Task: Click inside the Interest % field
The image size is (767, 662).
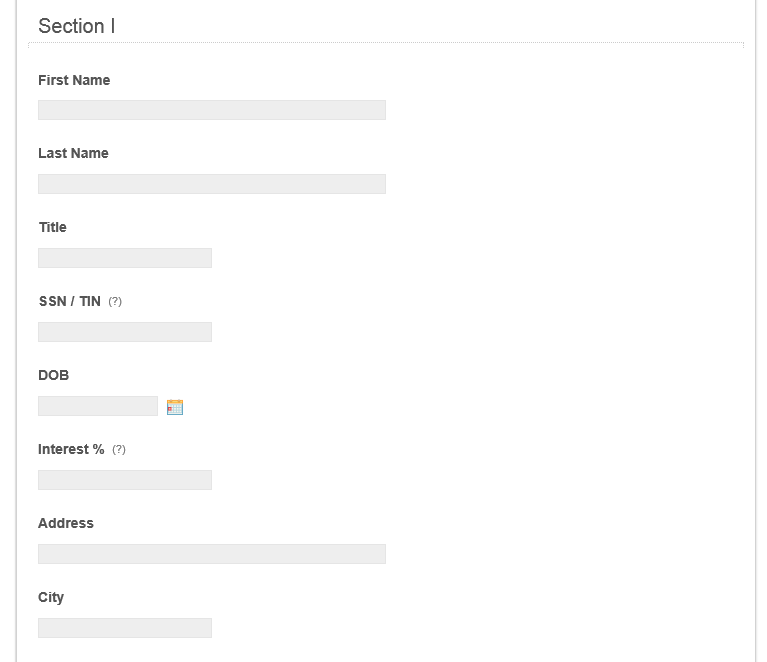Action: pos(125,480)
